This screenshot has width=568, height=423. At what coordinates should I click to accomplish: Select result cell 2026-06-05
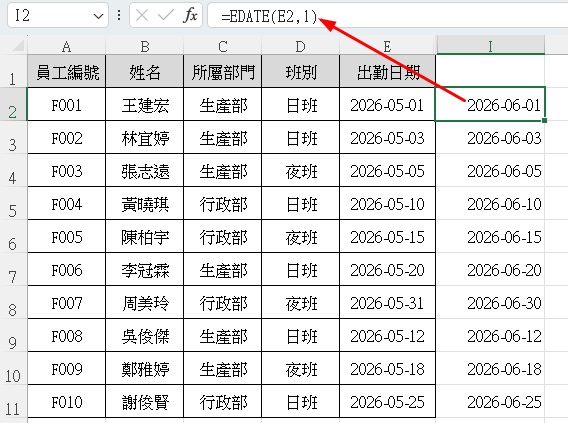[x=490, y=170]
